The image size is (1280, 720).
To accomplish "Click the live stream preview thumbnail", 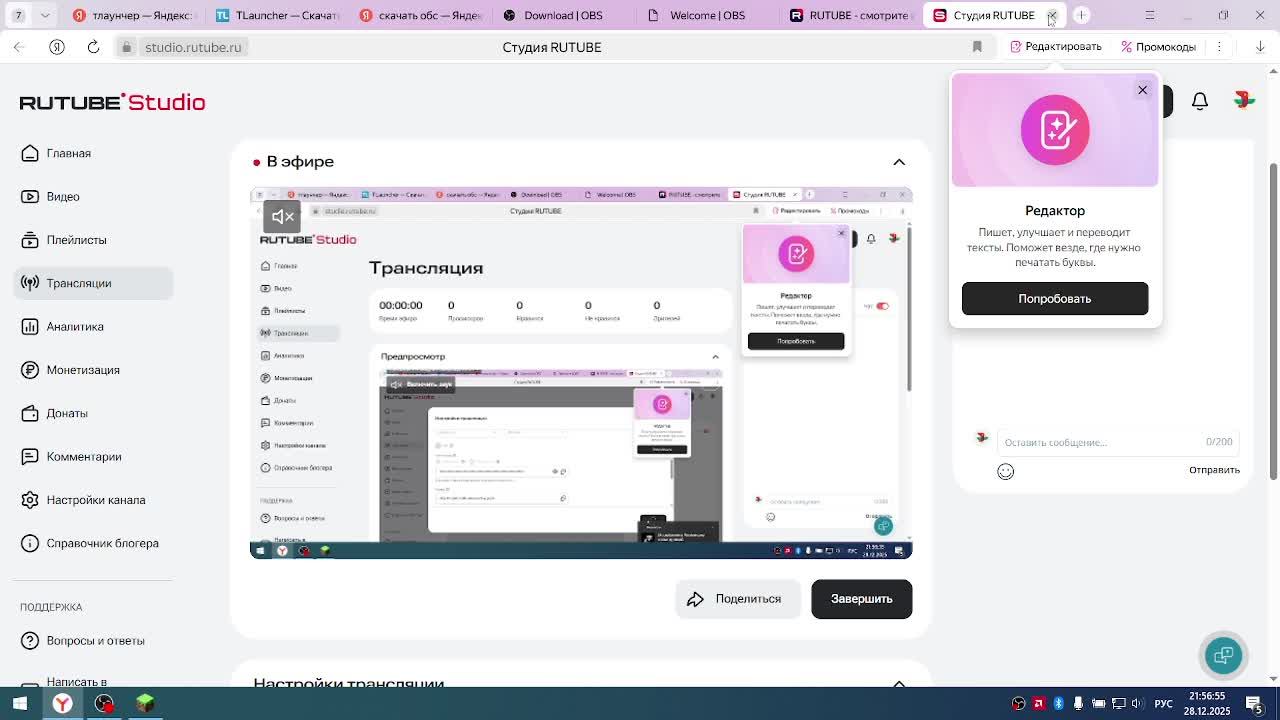I will click(581, 372).
